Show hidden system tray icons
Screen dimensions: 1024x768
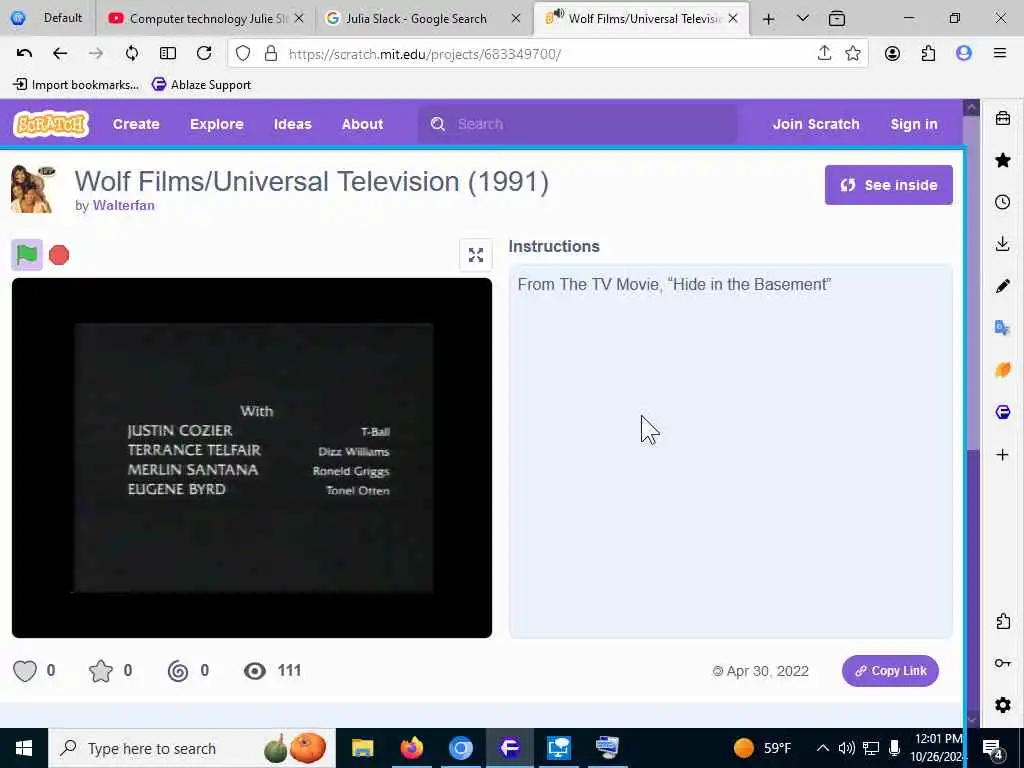coord(823,748)
